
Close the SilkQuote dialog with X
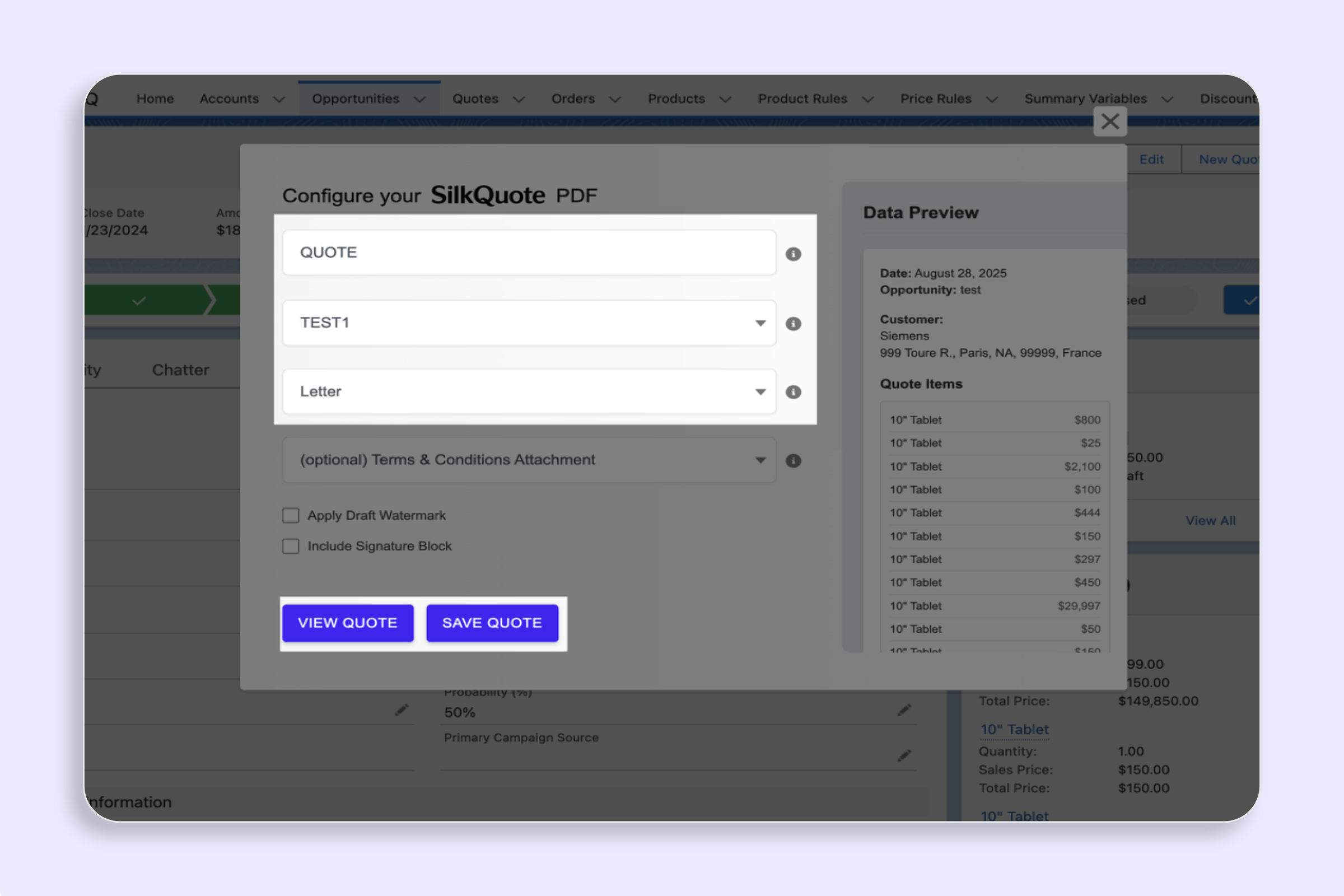pos(1110,121)
